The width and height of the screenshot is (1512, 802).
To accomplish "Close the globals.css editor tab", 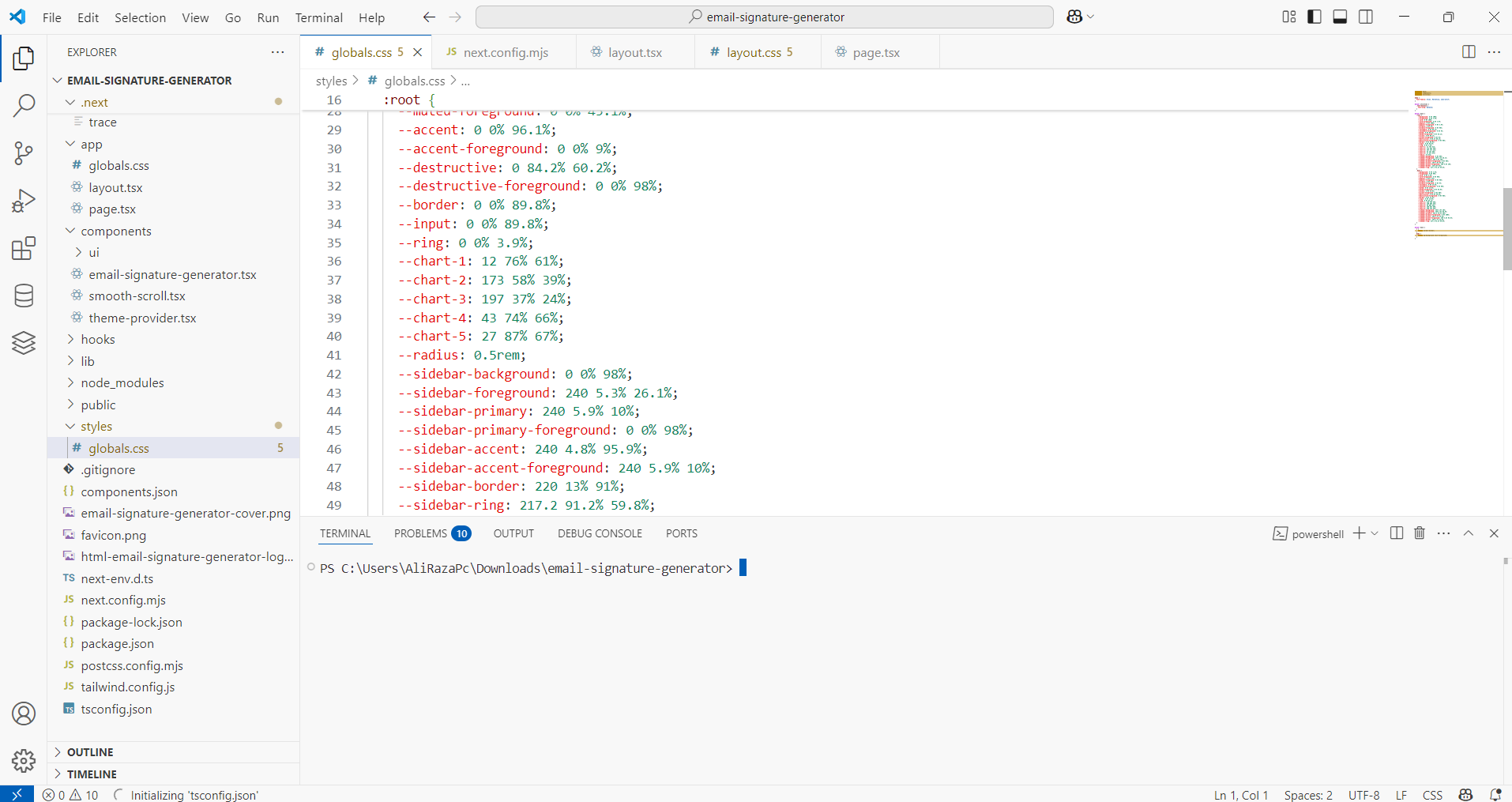I will point(418,52).
